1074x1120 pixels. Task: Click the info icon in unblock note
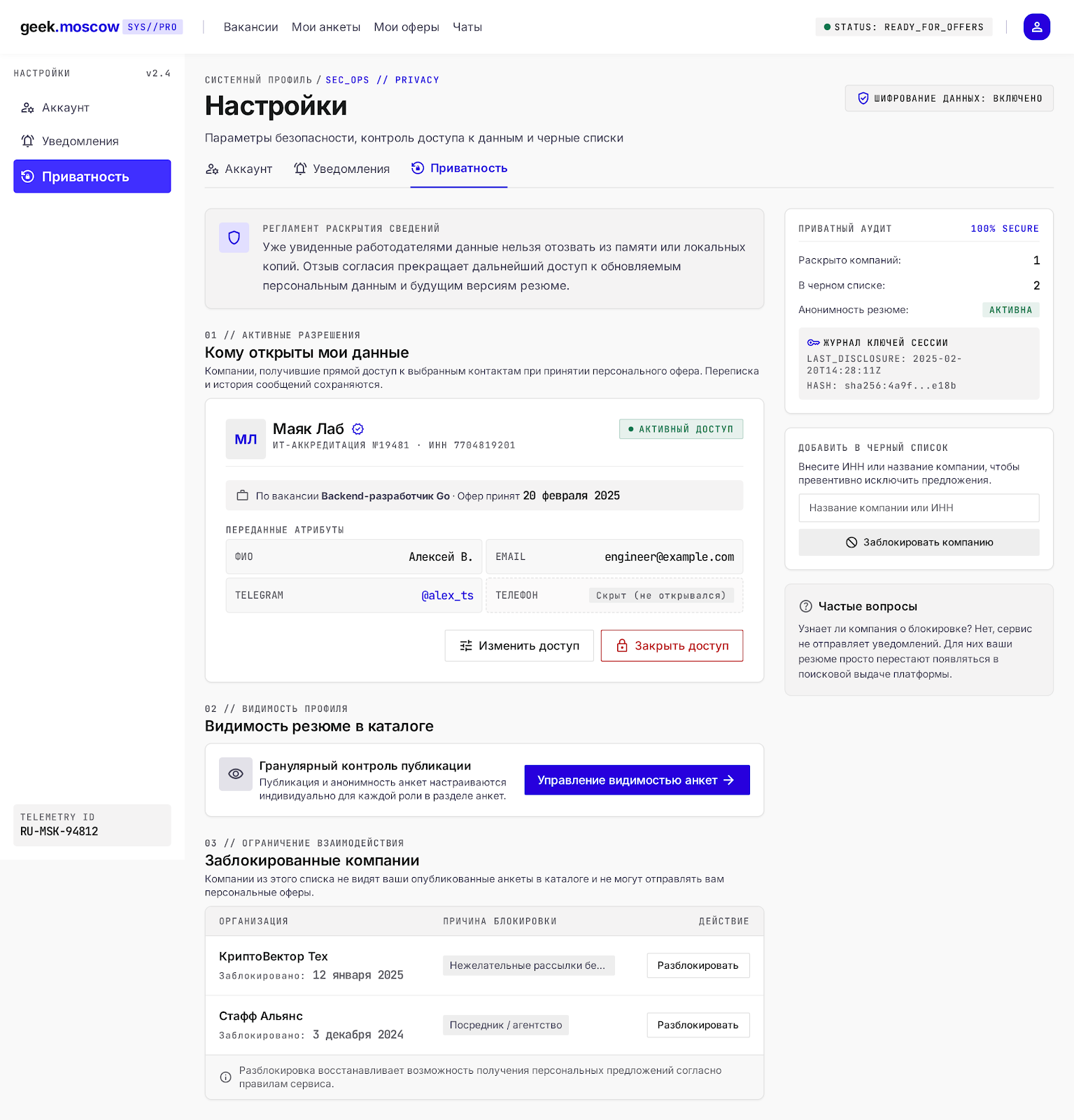point(225,1077)
